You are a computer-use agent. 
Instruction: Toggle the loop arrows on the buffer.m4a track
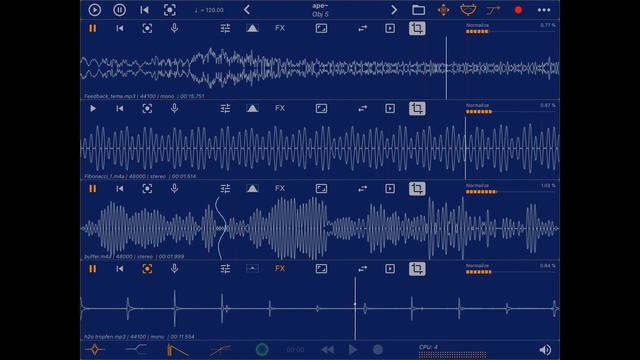362,189
